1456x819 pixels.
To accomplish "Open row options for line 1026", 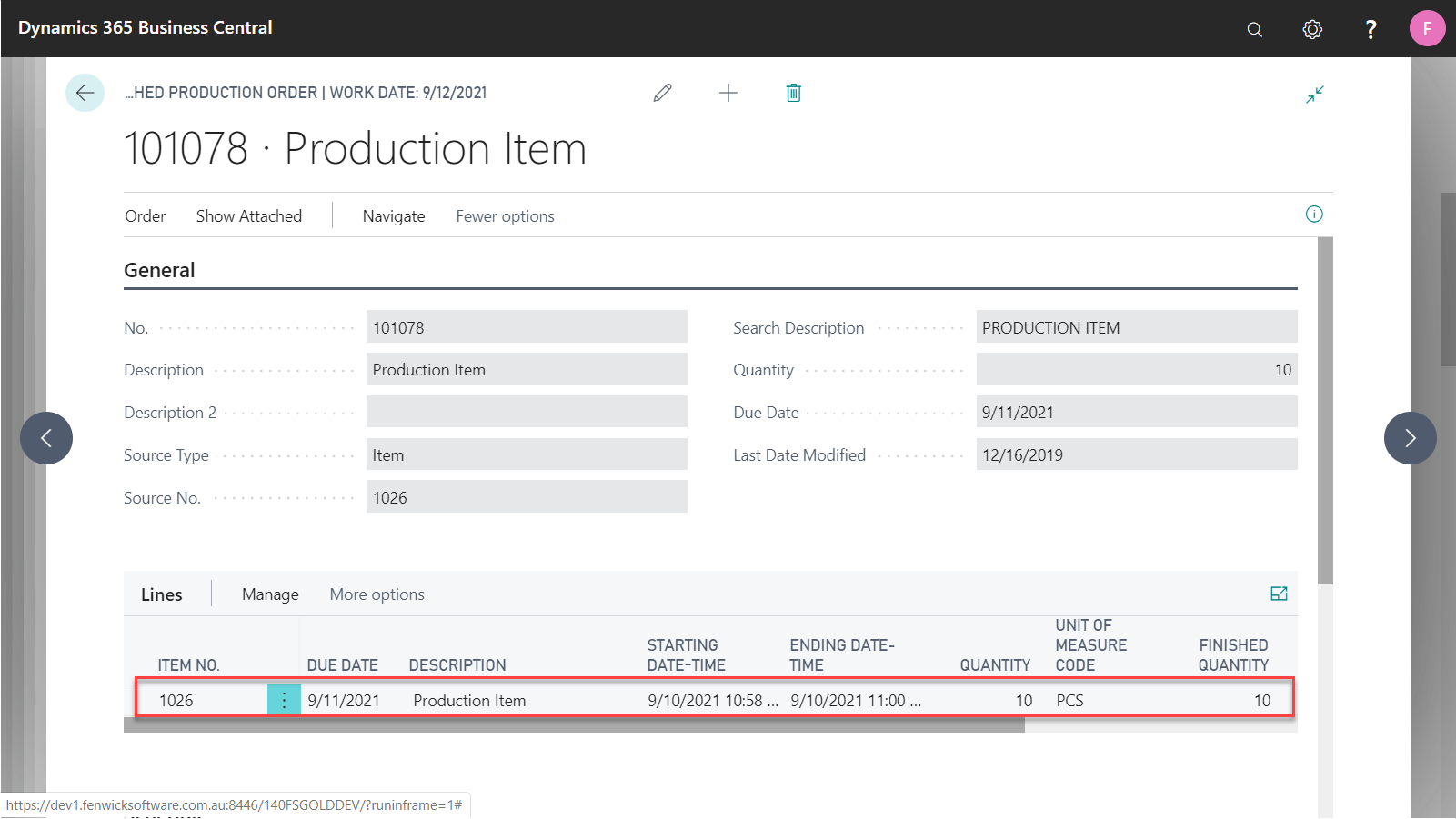I will coord(284,700).
